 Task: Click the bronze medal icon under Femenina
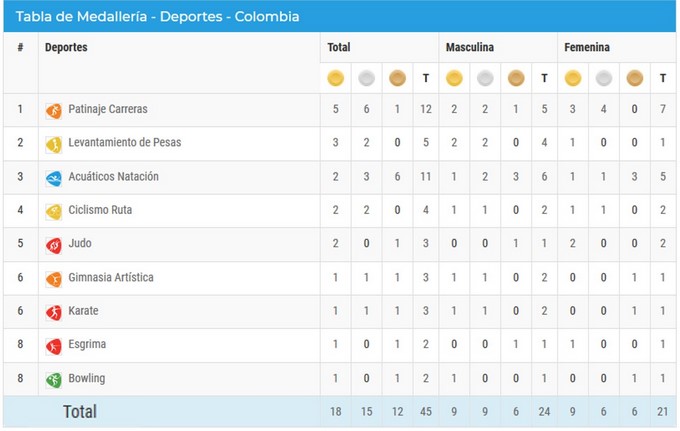(x=633, y=78)
